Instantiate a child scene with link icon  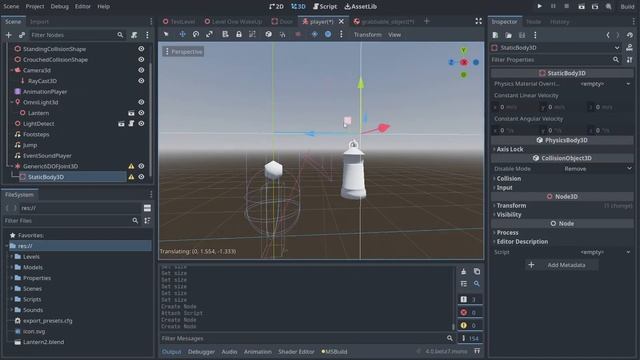tap(22, 35)
